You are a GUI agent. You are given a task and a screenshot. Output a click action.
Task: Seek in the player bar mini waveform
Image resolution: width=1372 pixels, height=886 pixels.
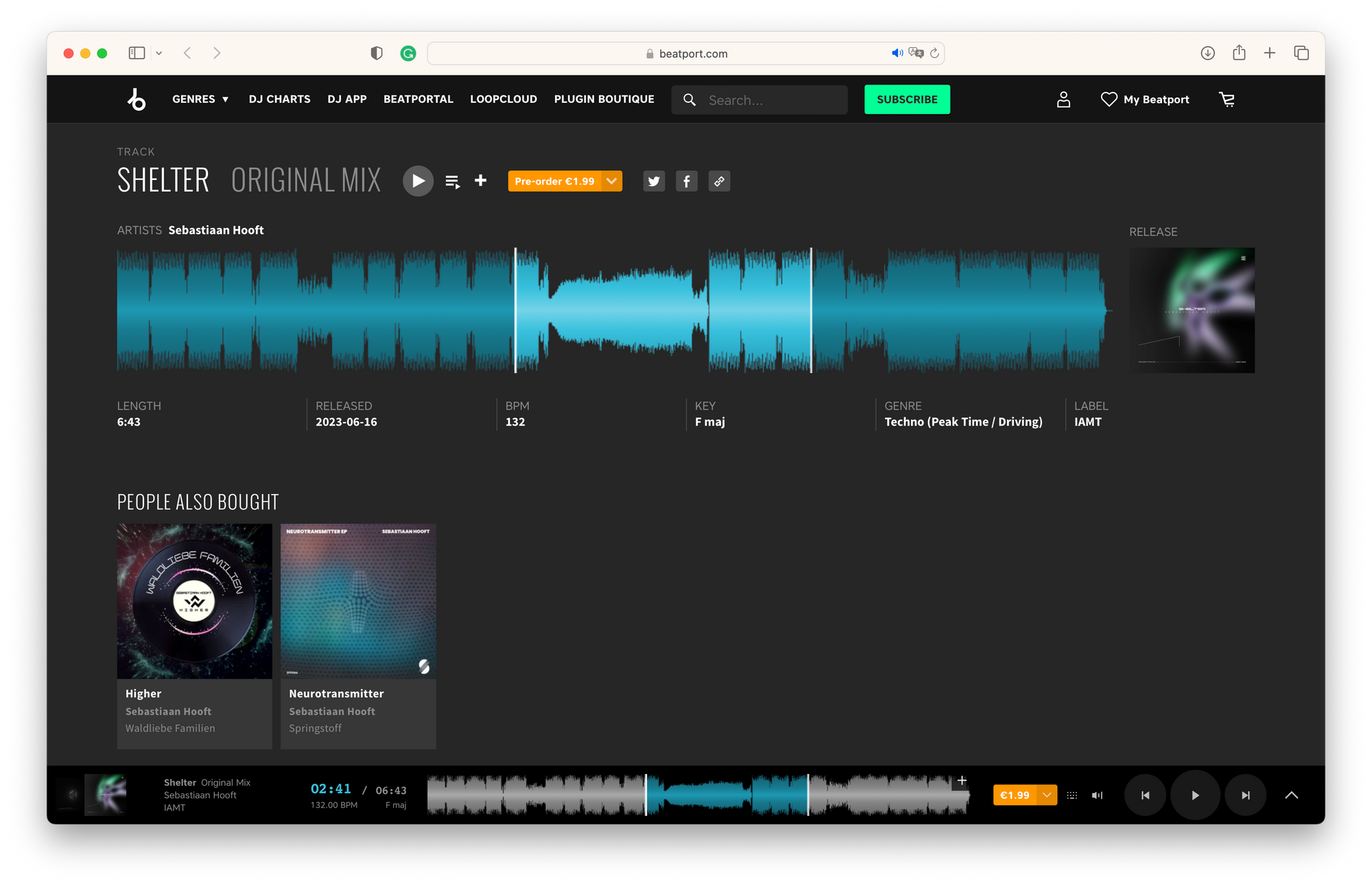point(698,795)
